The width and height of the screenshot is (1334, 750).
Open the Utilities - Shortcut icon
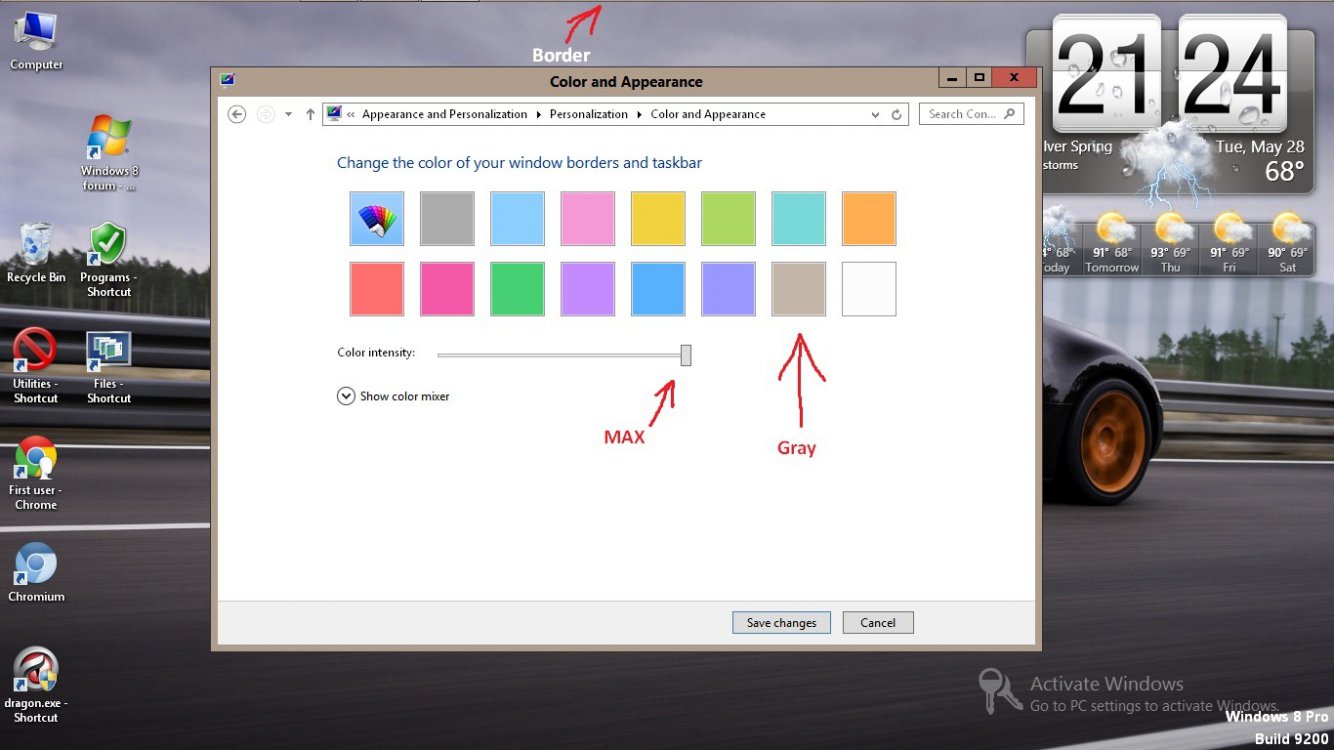pyautogui.click(x=36, y=366)
